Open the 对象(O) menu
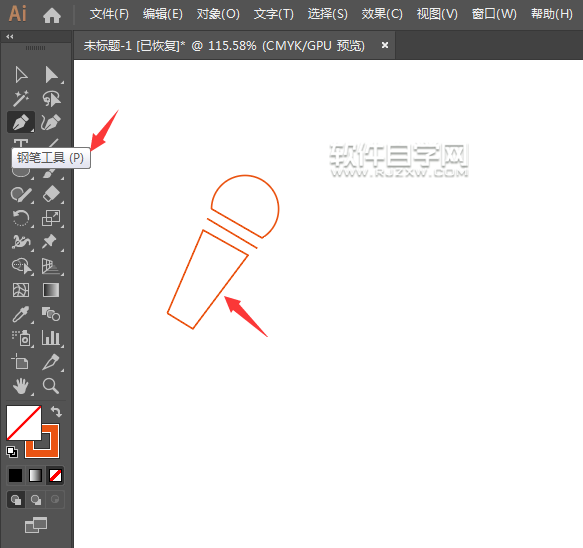The height and width of the screenshot is (548, 583). [x=218, y=14]
